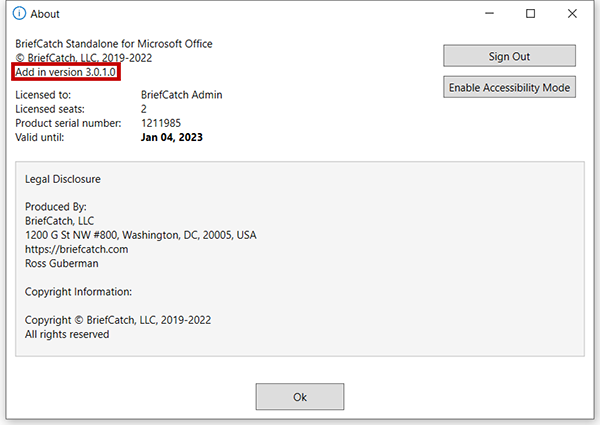Click the Washington, DC street address line
The width and height of the screenshot is (600, 425).
(x=140, y=235)
